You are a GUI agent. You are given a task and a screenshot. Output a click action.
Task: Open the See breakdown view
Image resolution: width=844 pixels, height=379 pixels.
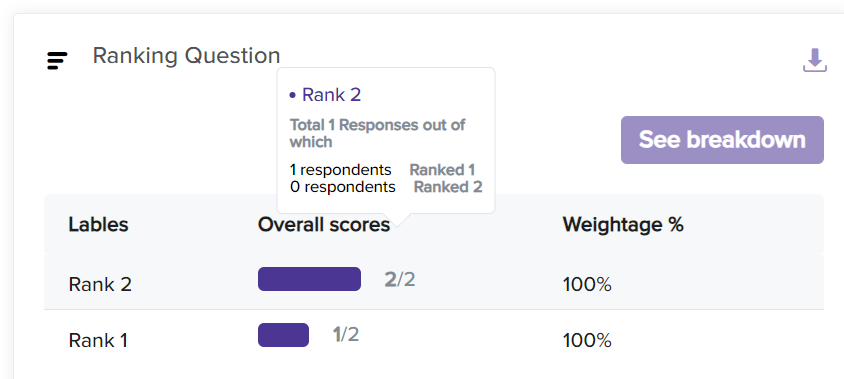click(x=722, y=140)
